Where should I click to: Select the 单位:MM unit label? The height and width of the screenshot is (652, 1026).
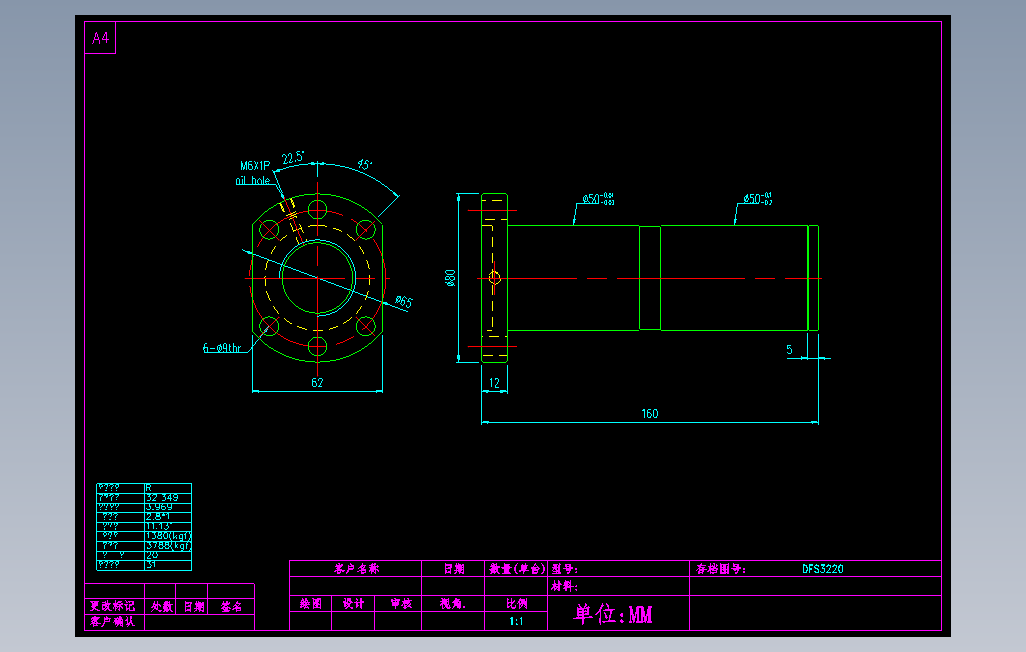[613, 614]
